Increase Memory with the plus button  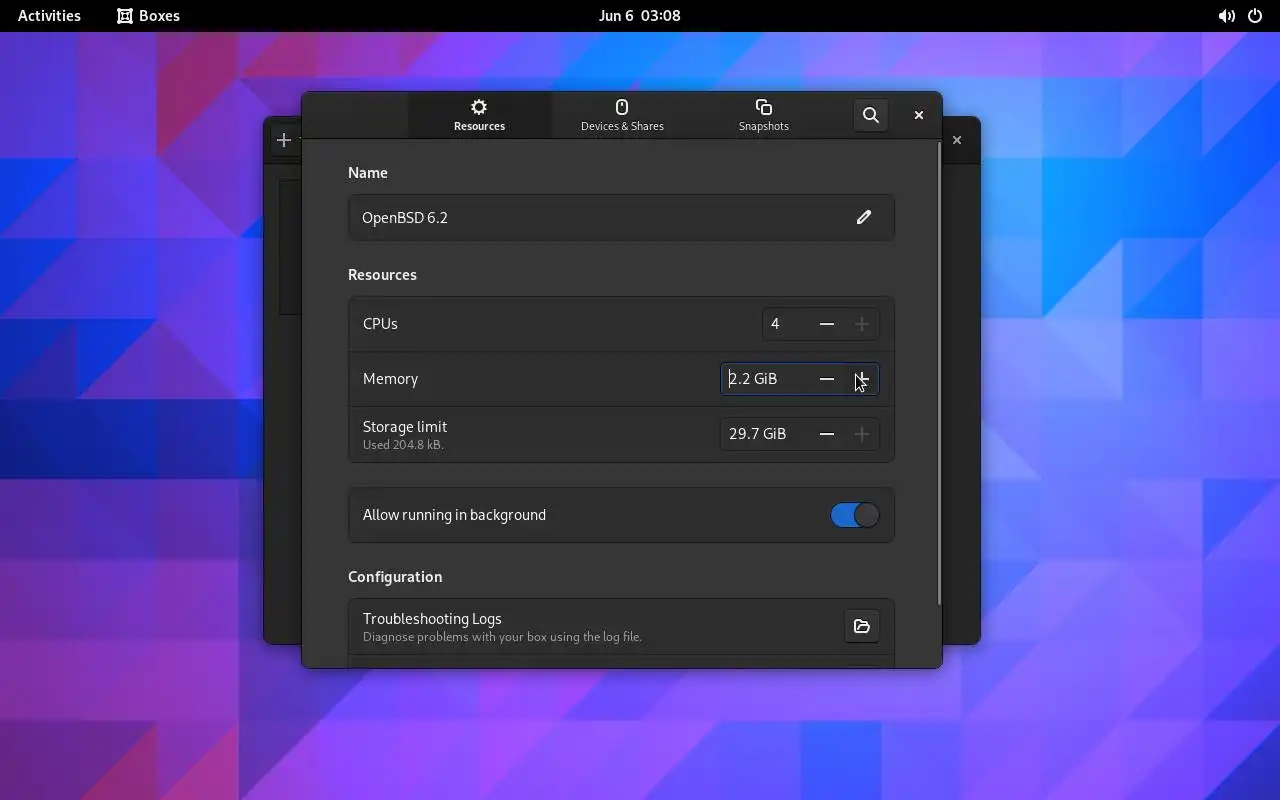pos(862,379)
